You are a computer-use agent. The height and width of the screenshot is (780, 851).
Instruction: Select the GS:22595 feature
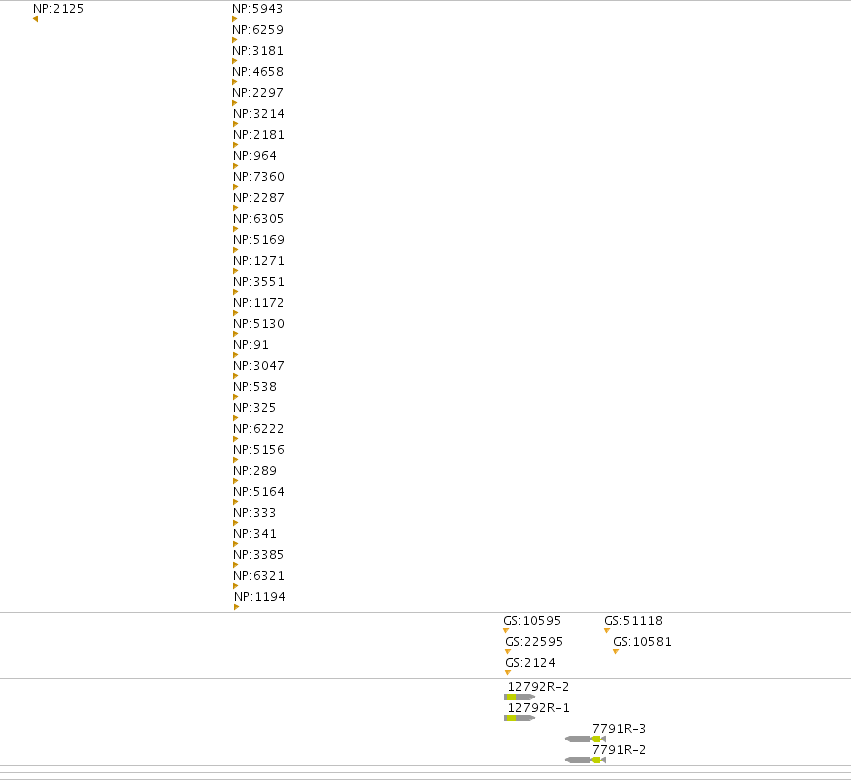[534, 642]
